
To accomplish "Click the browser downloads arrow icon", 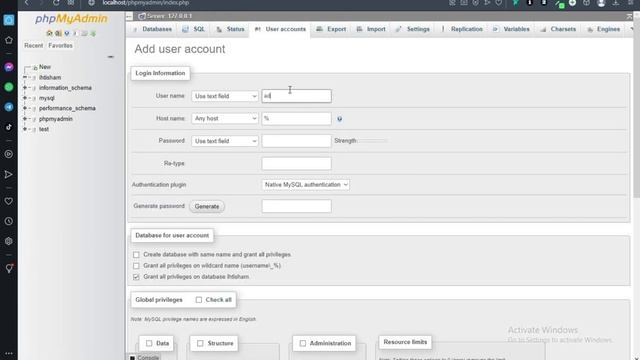I will point(616,3).
